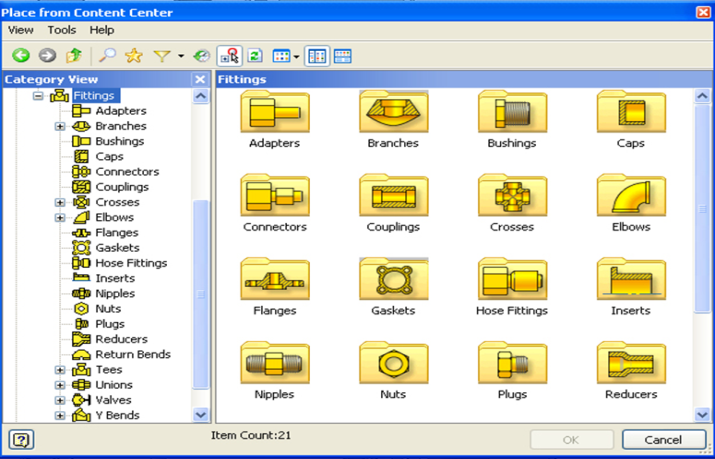Open the Adapters folder thumbnail
The image size is (715, 459).
pyautogui.click(x=275, y=112)
